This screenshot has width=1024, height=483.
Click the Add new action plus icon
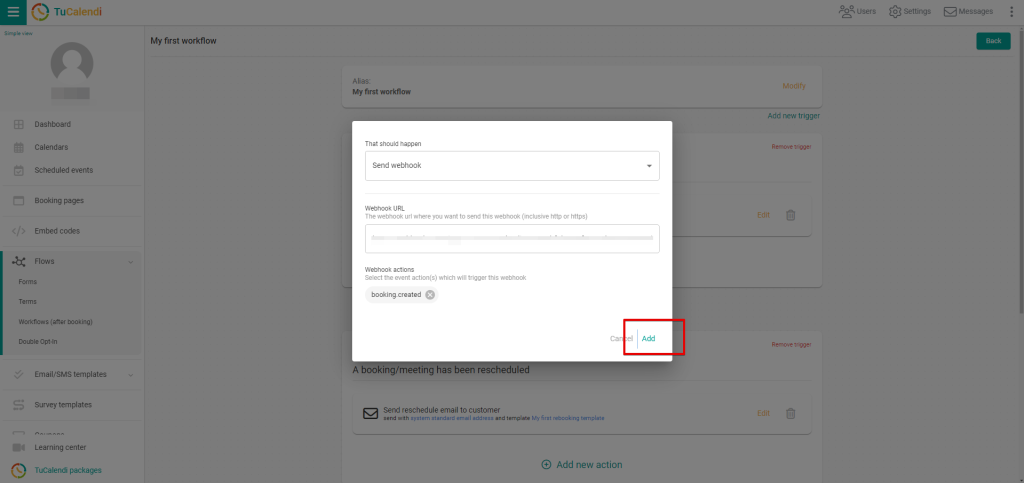pos(546,465)
